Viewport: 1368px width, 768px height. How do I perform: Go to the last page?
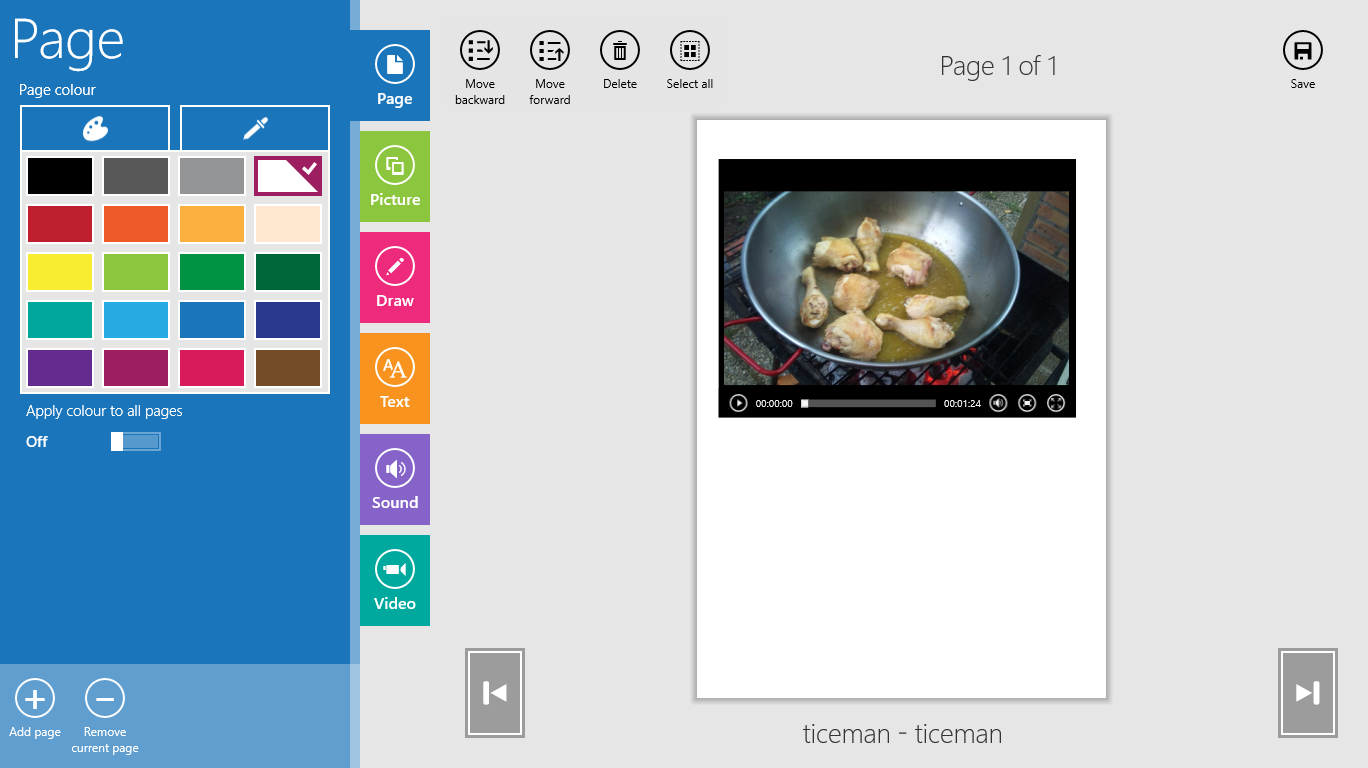(x=1308, y=693)
